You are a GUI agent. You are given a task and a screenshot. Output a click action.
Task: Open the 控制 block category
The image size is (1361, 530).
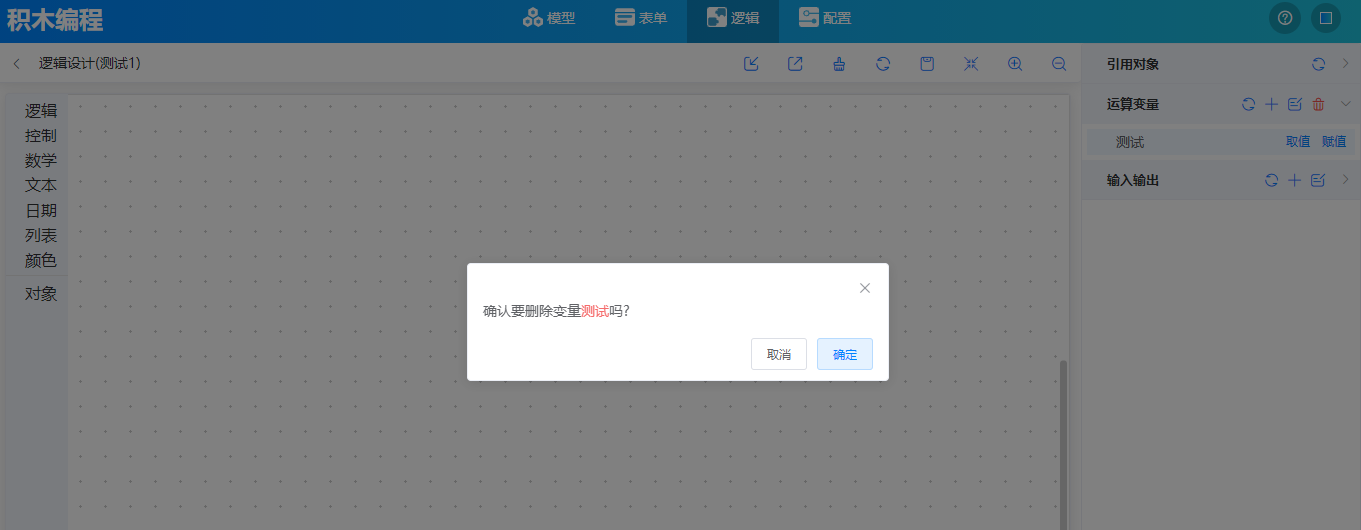(x=40, y=136)
